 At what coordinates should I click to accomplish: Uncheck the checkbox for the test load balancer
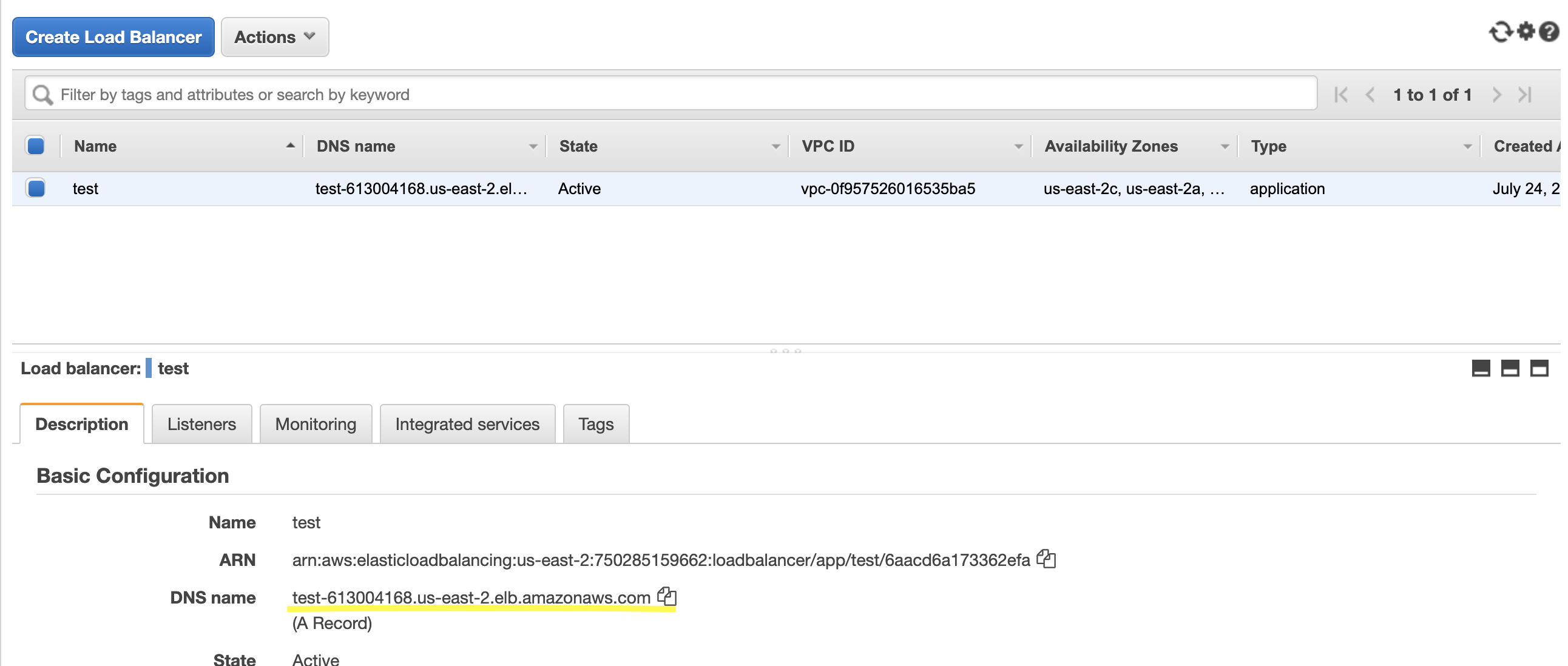point(35,189)
